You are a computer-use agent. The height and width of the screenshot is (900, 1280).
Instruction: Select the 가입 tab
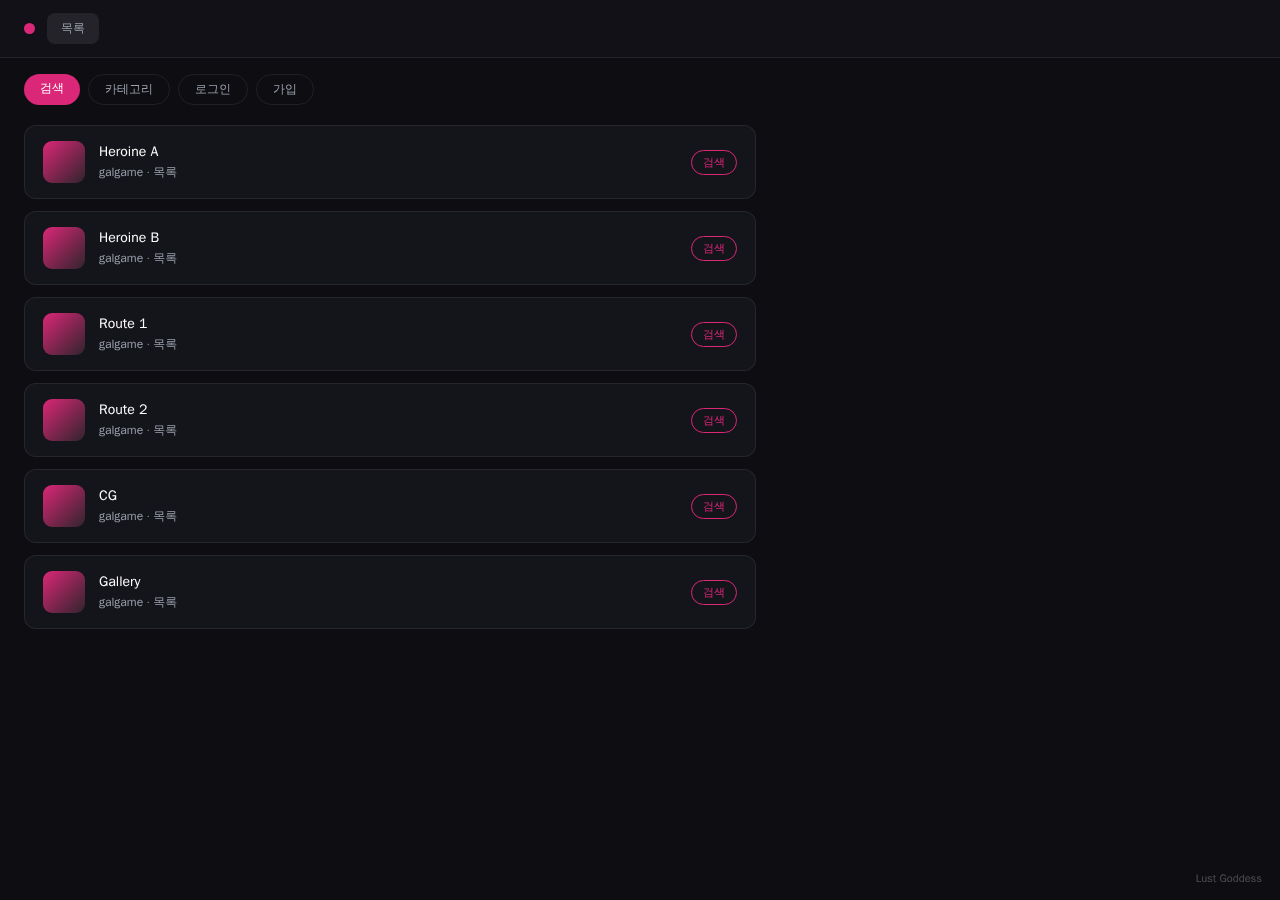pos(285,89)
